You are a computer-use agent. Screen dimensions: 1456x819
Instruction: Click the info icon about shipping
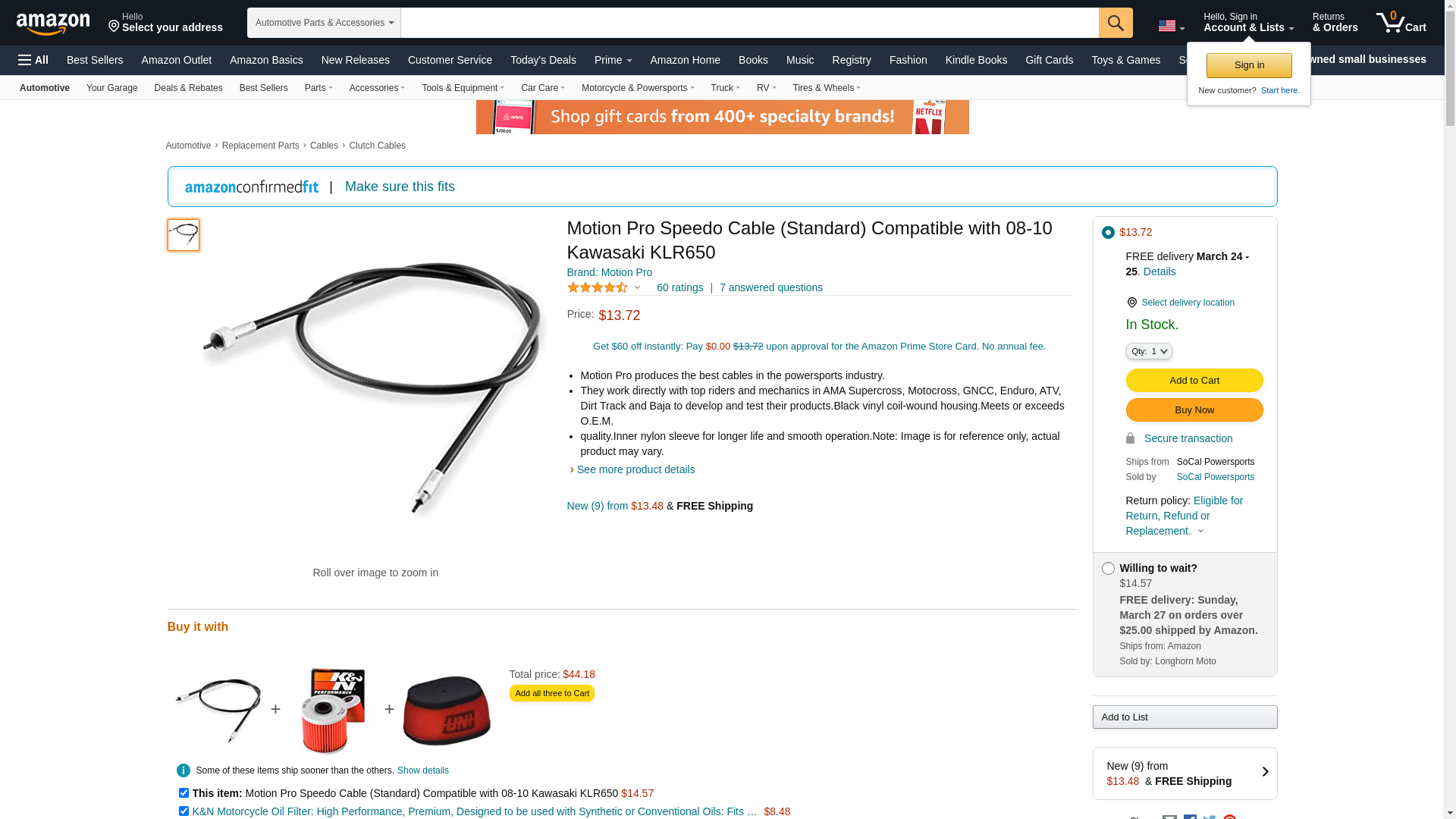184,770
